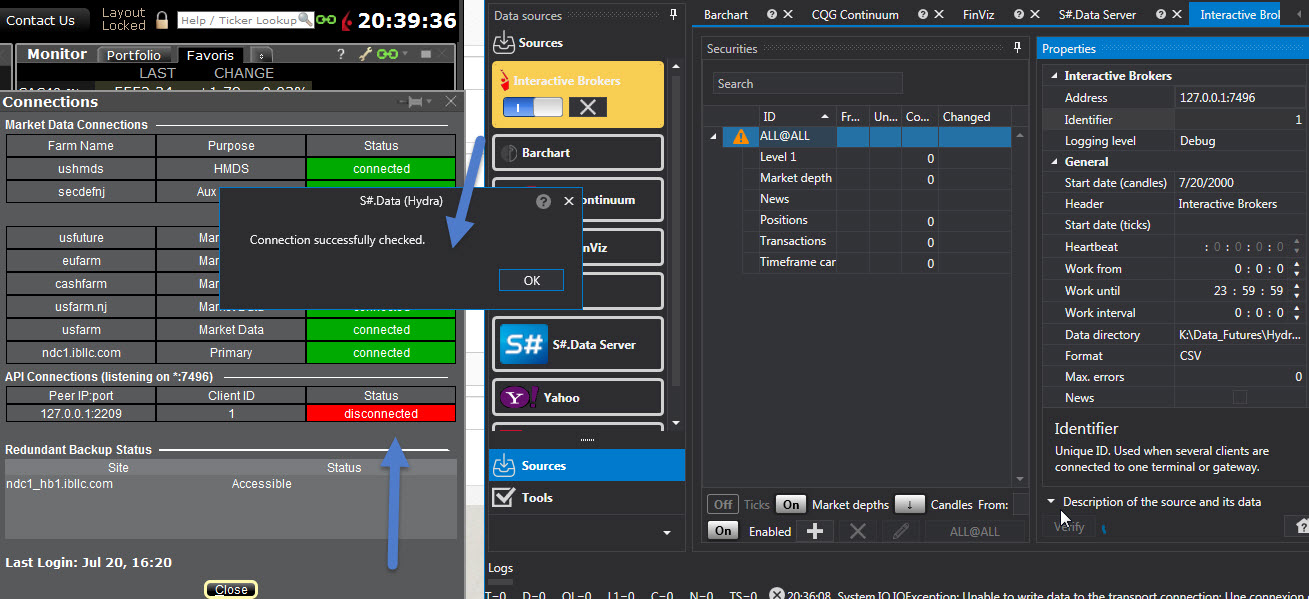This screenshot has width=1309, height=599.
Task: Collapse the Interactive Brokers property group
Action: (1052, 76)
